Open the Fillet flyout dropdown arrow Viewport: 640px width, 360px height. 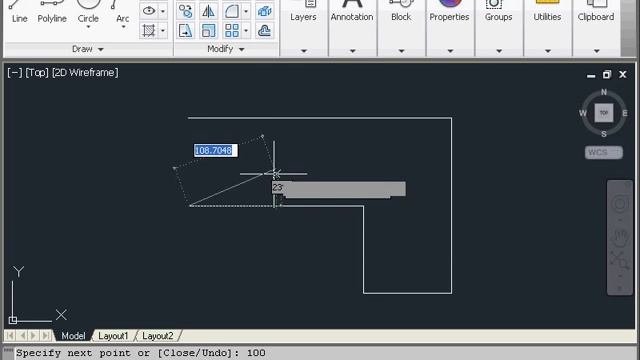(x=246, y=11)
